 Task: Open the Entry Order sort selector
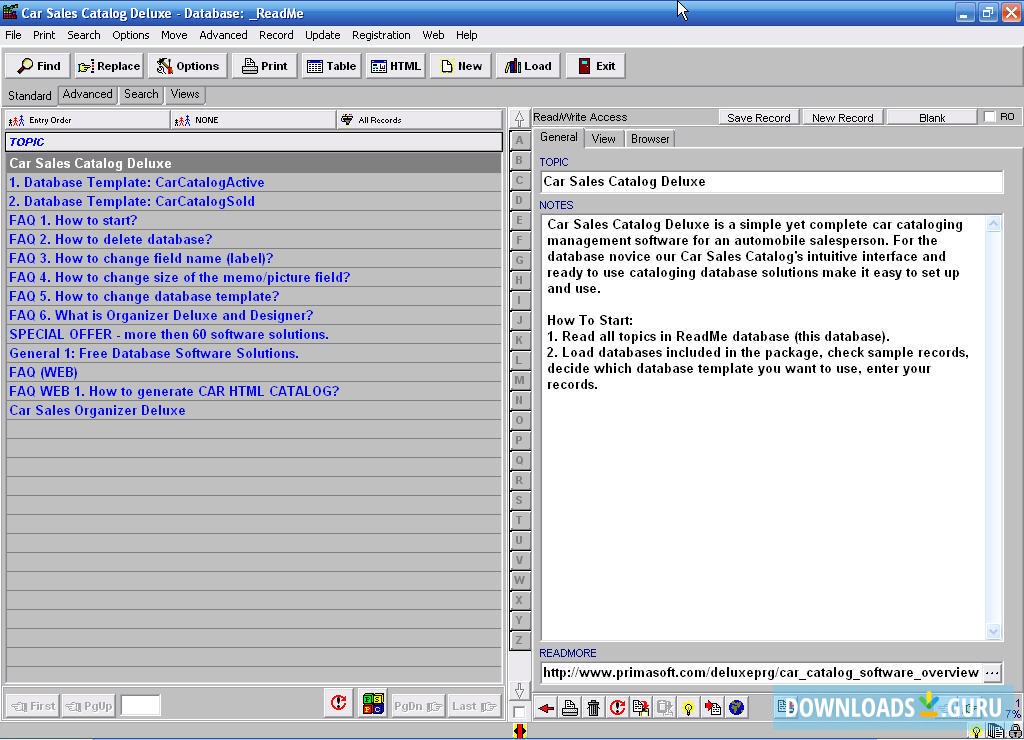click(x=88, y=120)
